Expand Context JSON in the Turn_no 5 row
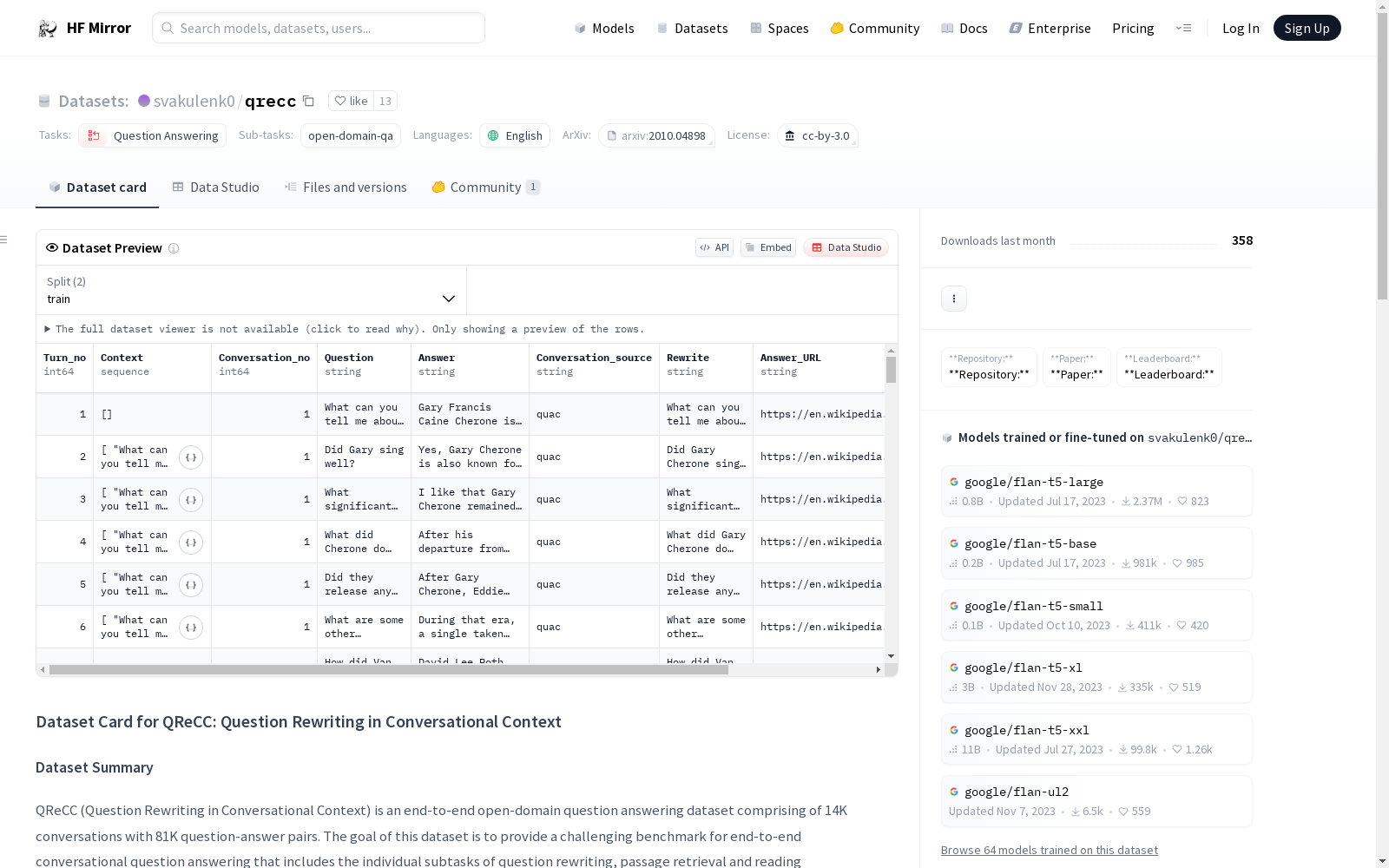Screen dimensions: 1389x868 click(x=191, y=584)
